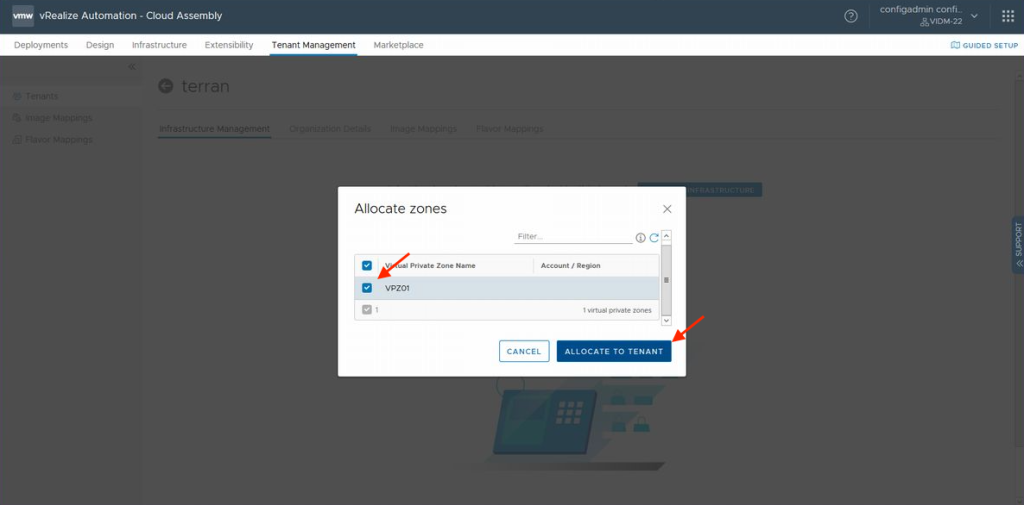Open the apps grid icon

[1008, 16]
